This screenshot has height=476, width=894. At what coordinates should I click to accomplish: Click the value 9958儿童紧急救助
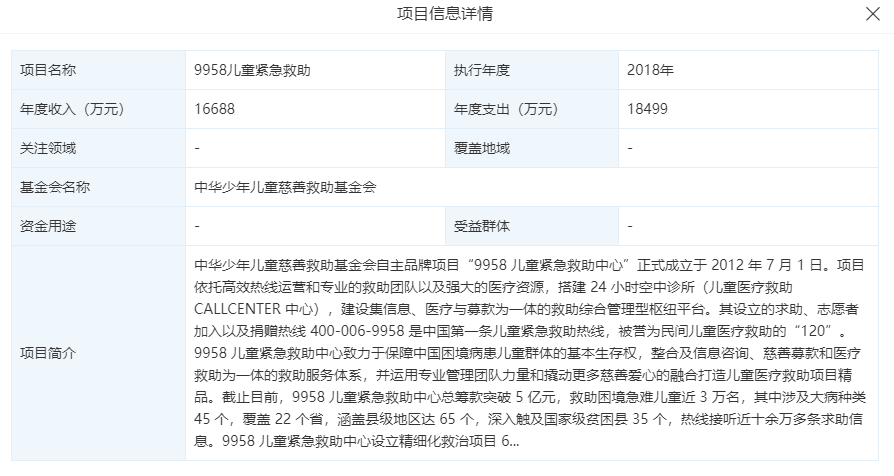pyautogui.click(x=252, y=70)
